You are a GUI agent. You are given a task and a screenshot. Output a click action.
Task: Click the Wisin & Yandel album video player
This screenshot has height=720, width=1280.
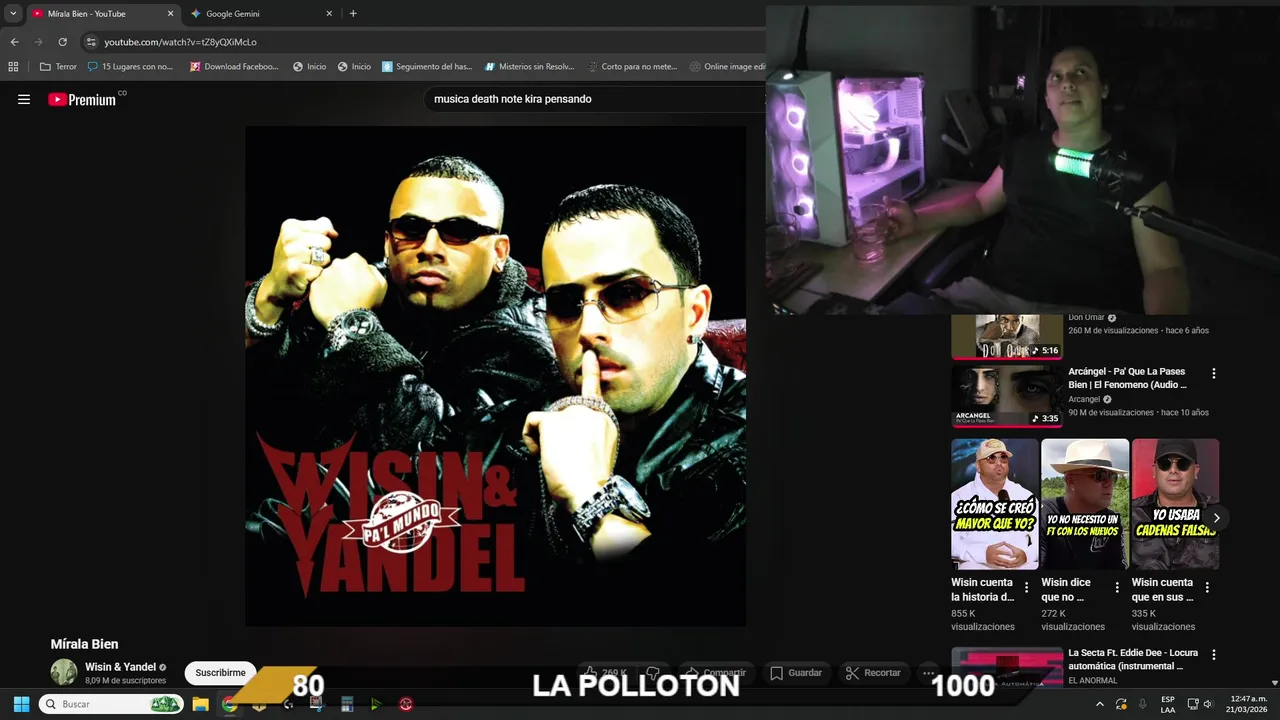pos(495,376)
